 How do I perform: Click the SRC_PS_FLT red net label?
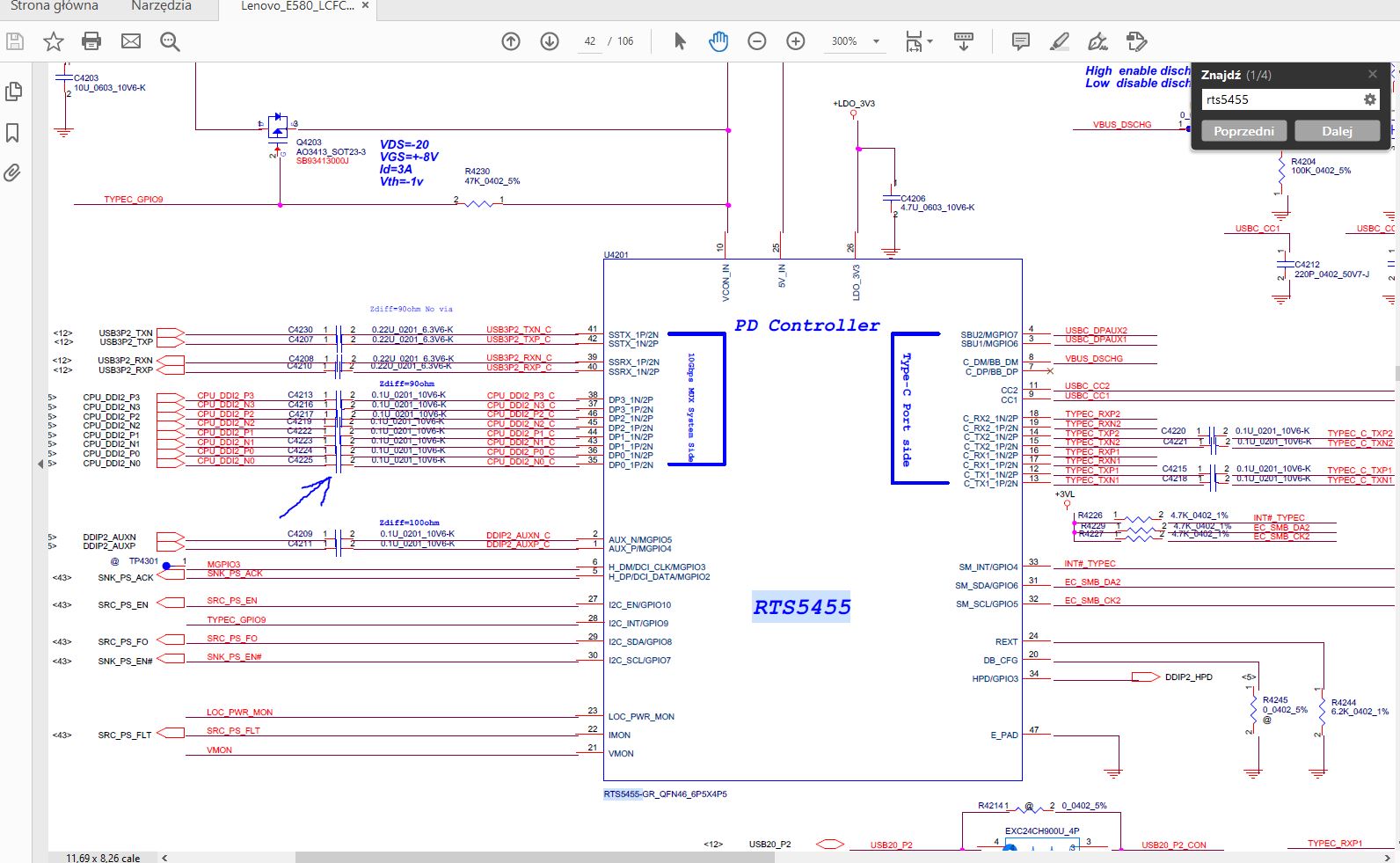(233, 731)
